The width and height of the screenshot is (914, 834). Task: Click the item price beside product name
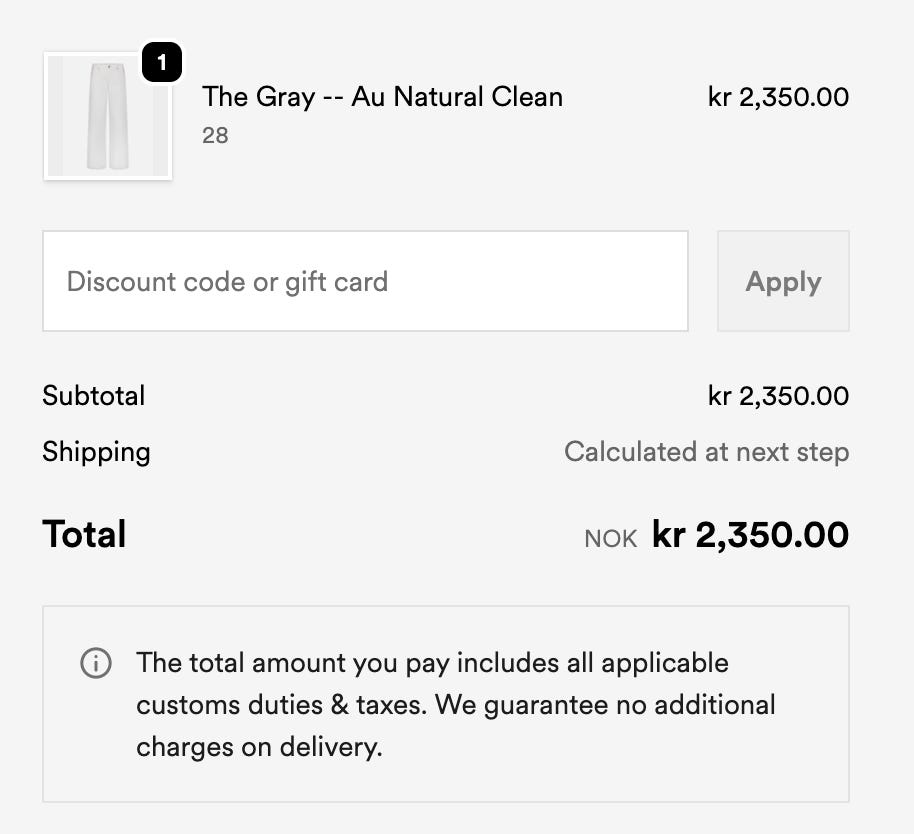coord(778,97)
